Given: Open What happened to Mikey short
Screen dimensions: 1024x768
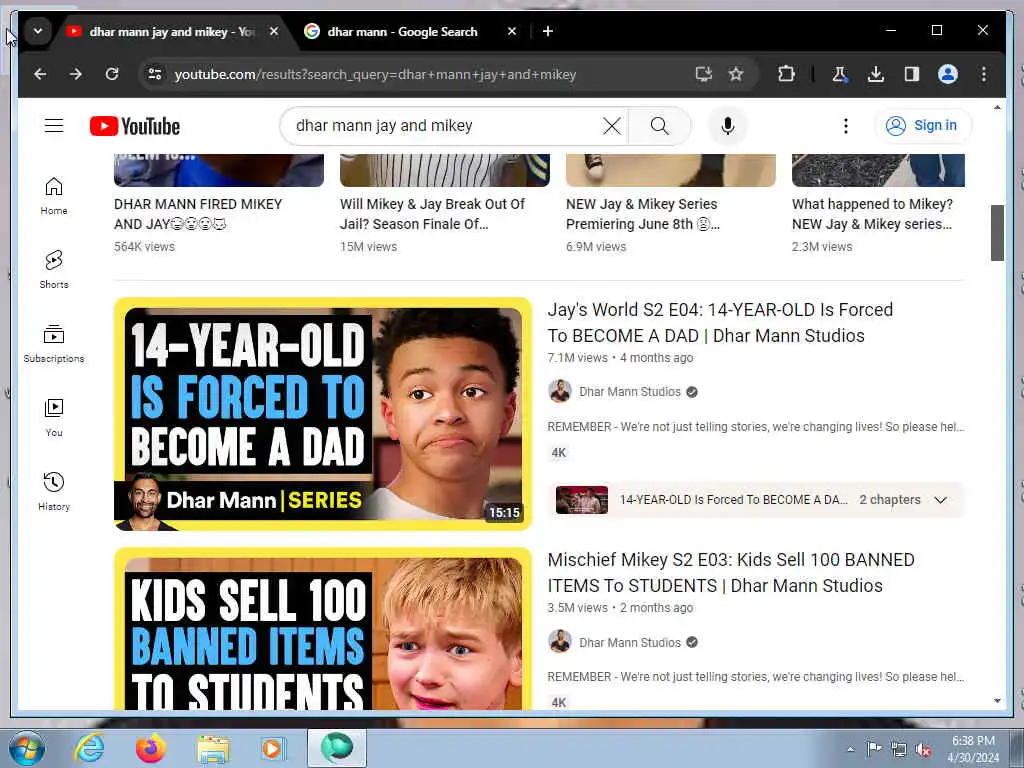Looking at the screenshot, I should (872, 214).
